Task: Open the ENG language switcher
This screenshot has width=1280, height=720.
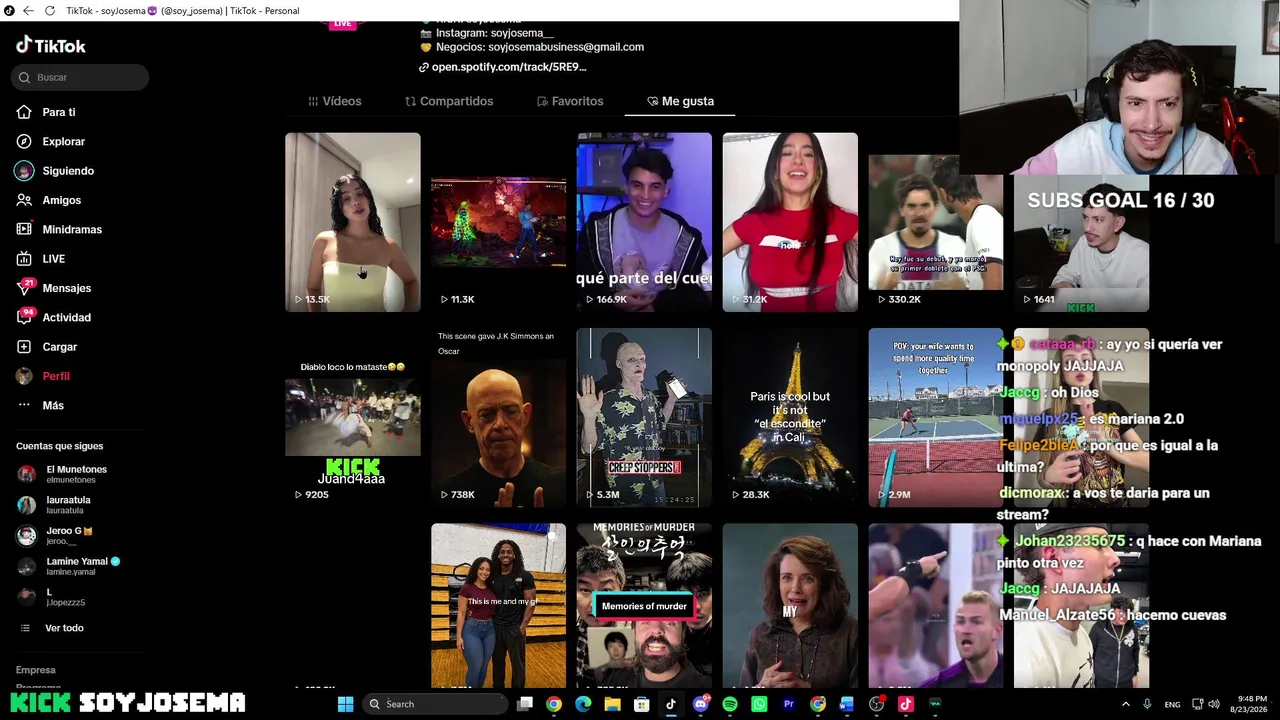Action: [1172, 704]
